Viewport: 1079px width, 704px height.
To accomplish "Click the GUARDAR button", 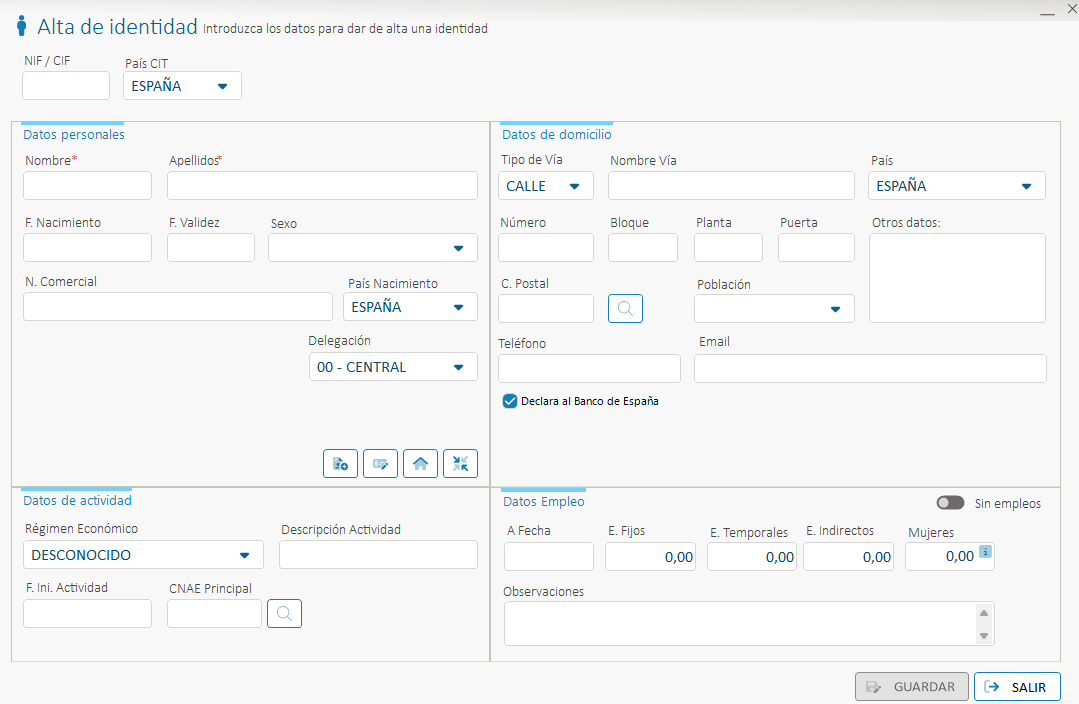I will coord(911,687).
